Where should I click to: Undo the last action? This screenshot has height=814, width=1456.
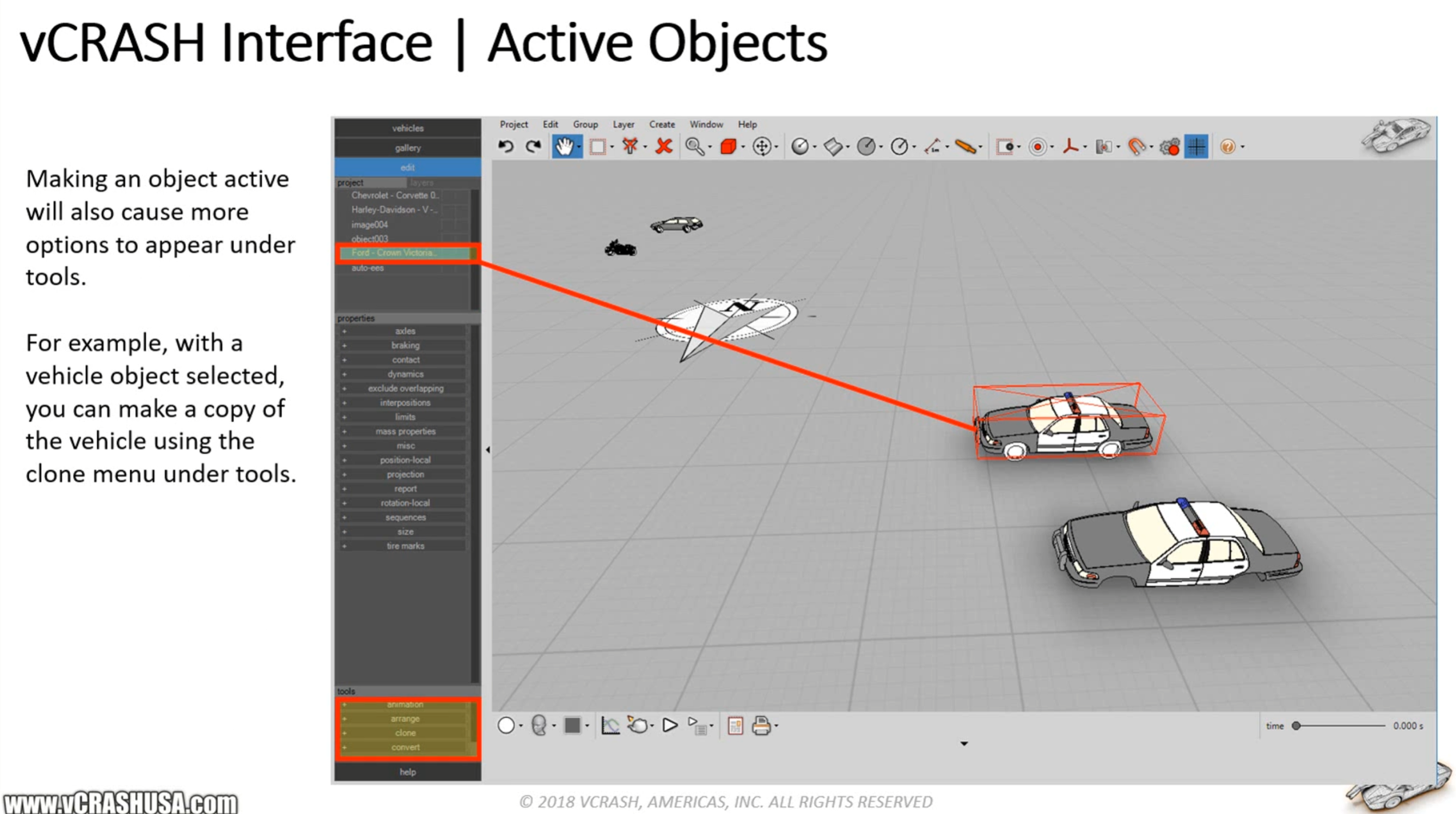click(x=506, y=146)
